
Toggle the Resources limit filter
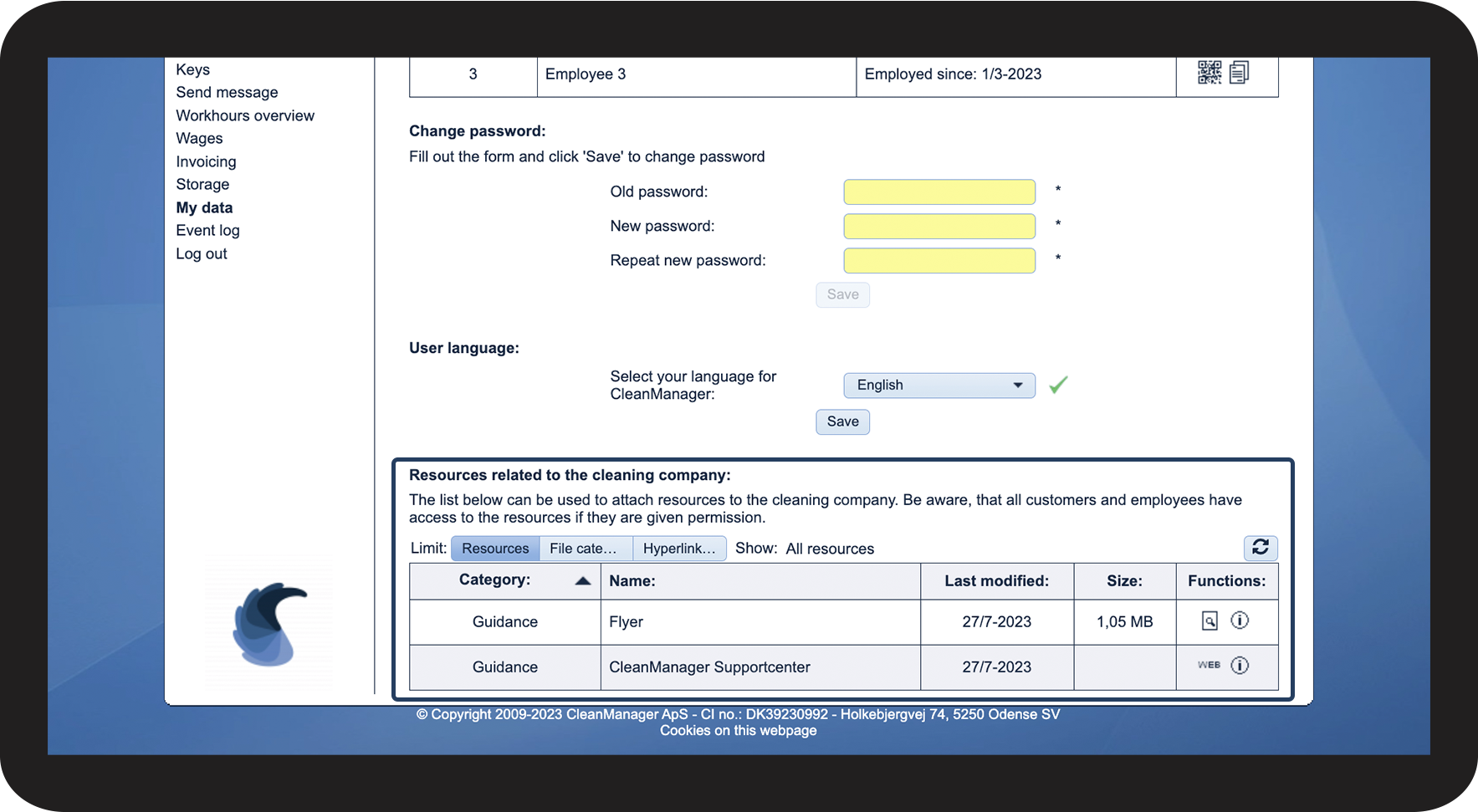[495, 549]
